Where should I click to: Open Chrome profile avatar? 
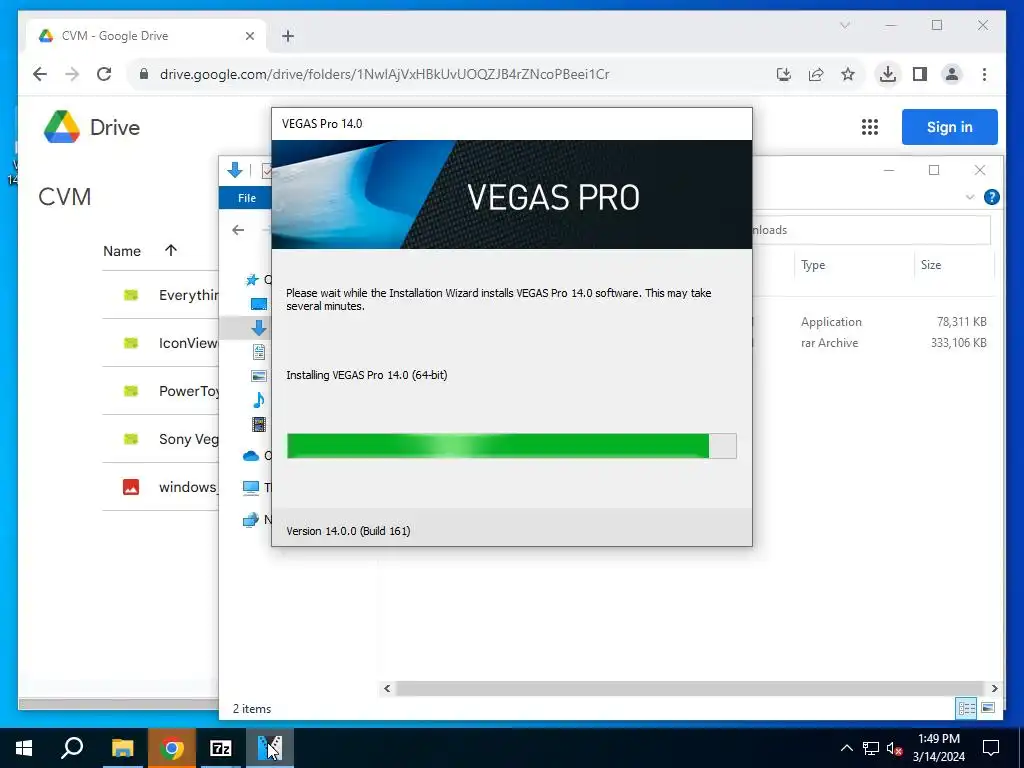(952, 74)
